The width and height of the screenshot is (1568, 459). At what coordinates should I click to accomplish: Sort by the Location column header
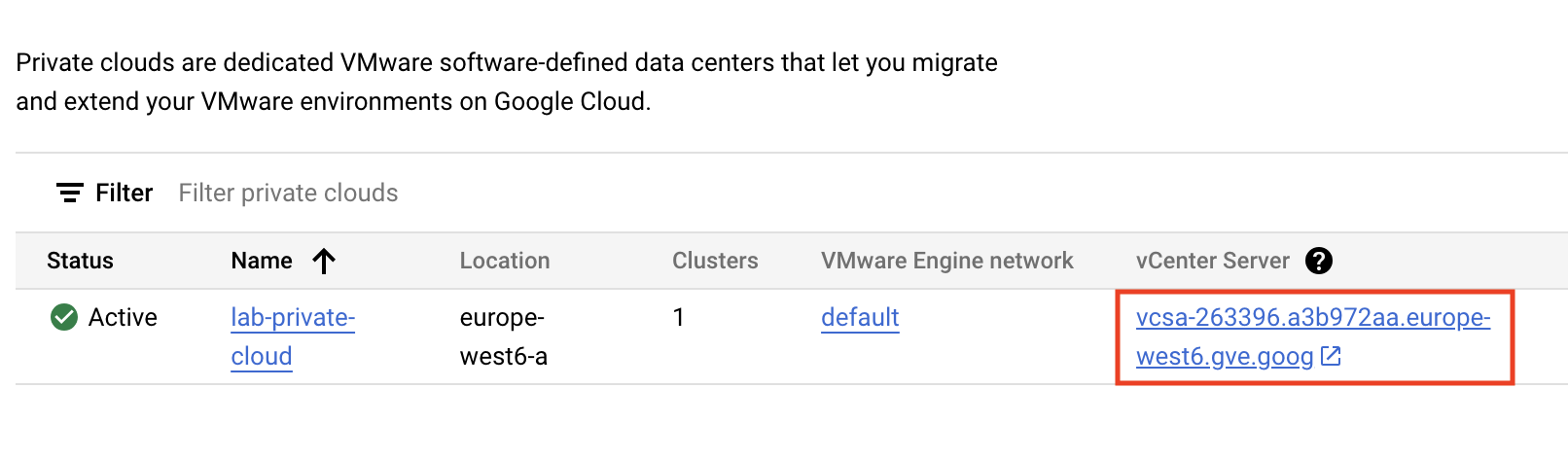point(505,261)
